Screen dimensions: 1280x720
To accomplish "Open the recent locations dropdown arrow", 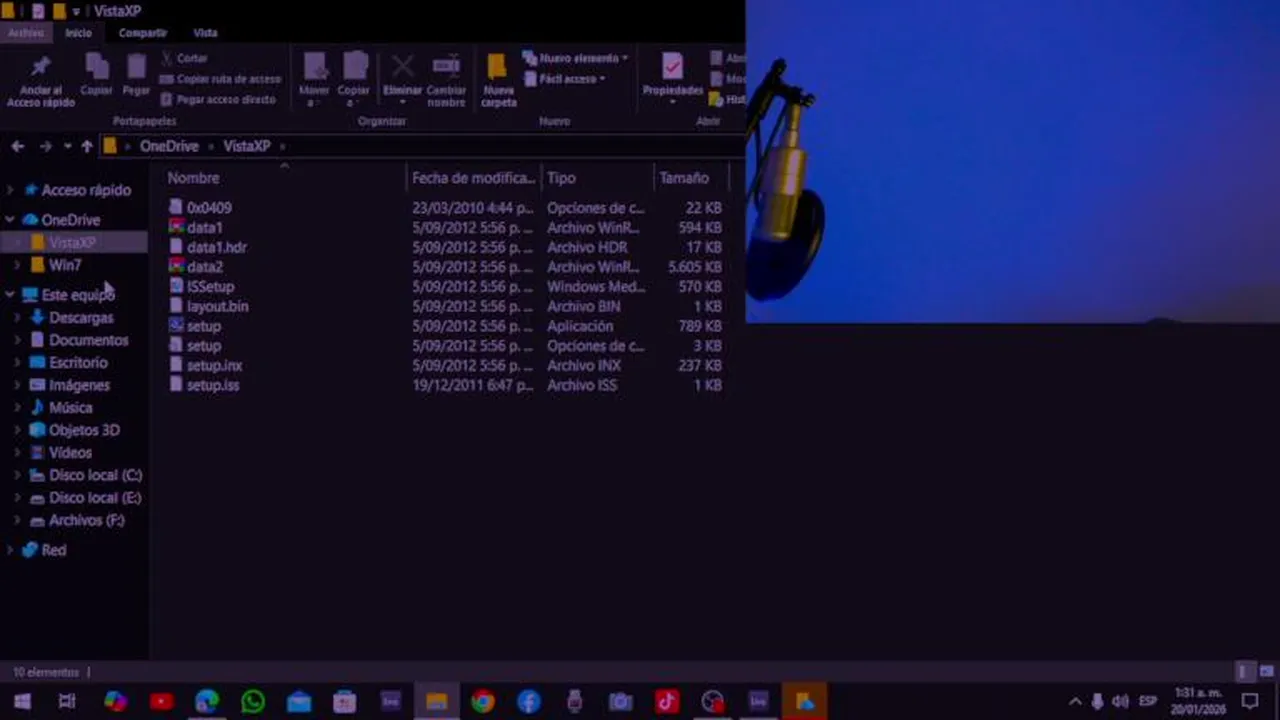I will [x=67, y=146].
